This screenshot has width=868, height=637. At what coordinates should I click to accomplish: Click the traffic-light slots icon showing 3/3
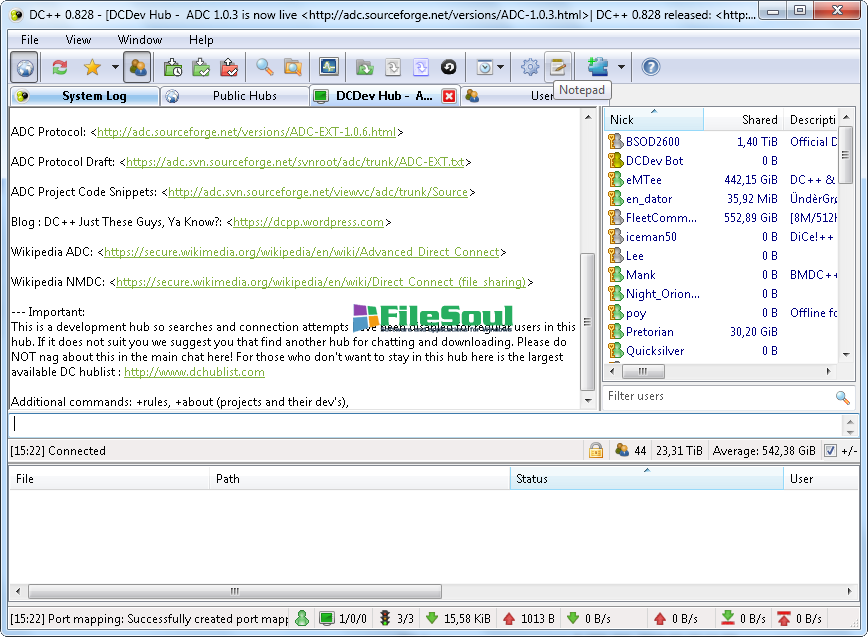(x=385, y=618)
